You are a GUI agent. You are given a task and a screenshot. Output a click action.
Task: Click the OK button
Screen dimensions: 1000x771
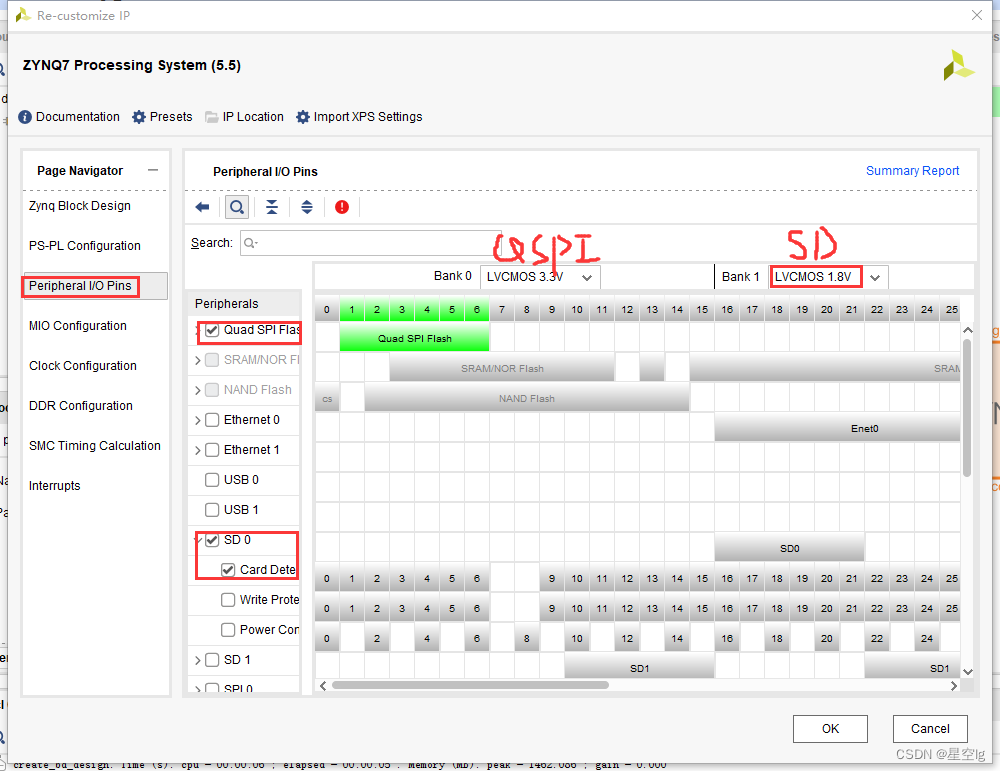(x=830, y=729)
